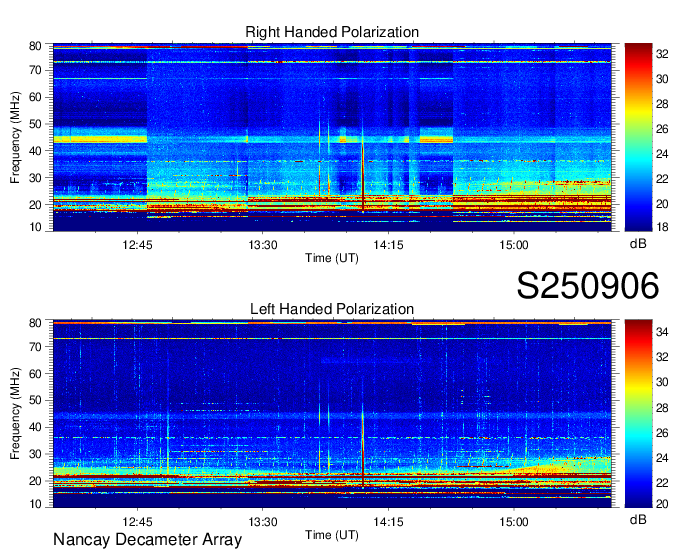
Task: Click the dB label under upper color bar
Action: click(x=638, y=244)
